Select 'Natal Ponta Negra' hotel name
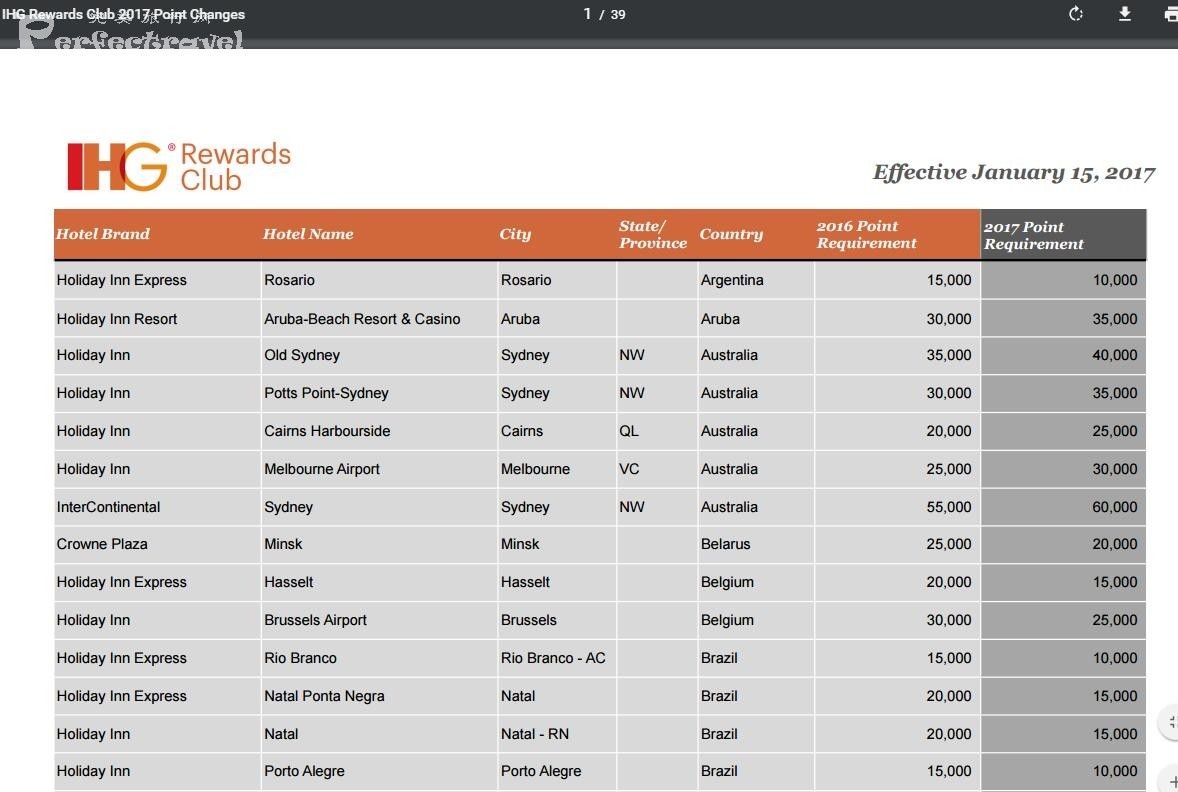The height and width of the screenshot is (792, 1178). (325, 696)
